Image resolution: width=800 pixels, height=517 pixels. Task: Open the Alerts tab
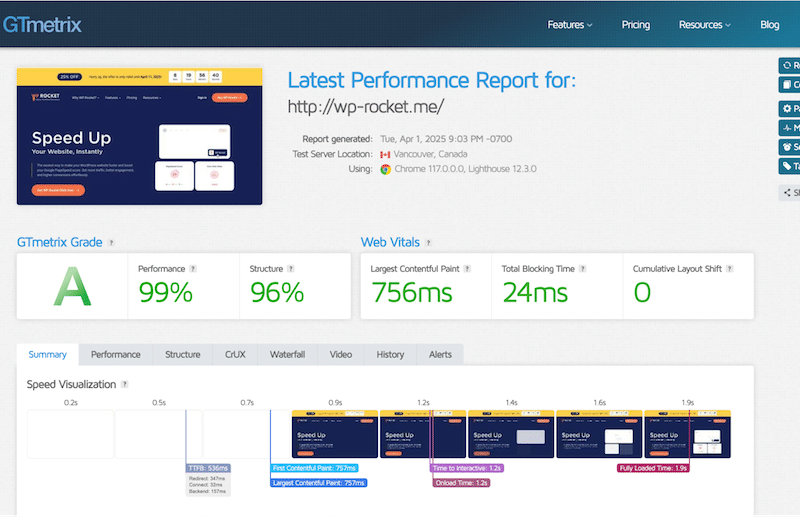440,354
